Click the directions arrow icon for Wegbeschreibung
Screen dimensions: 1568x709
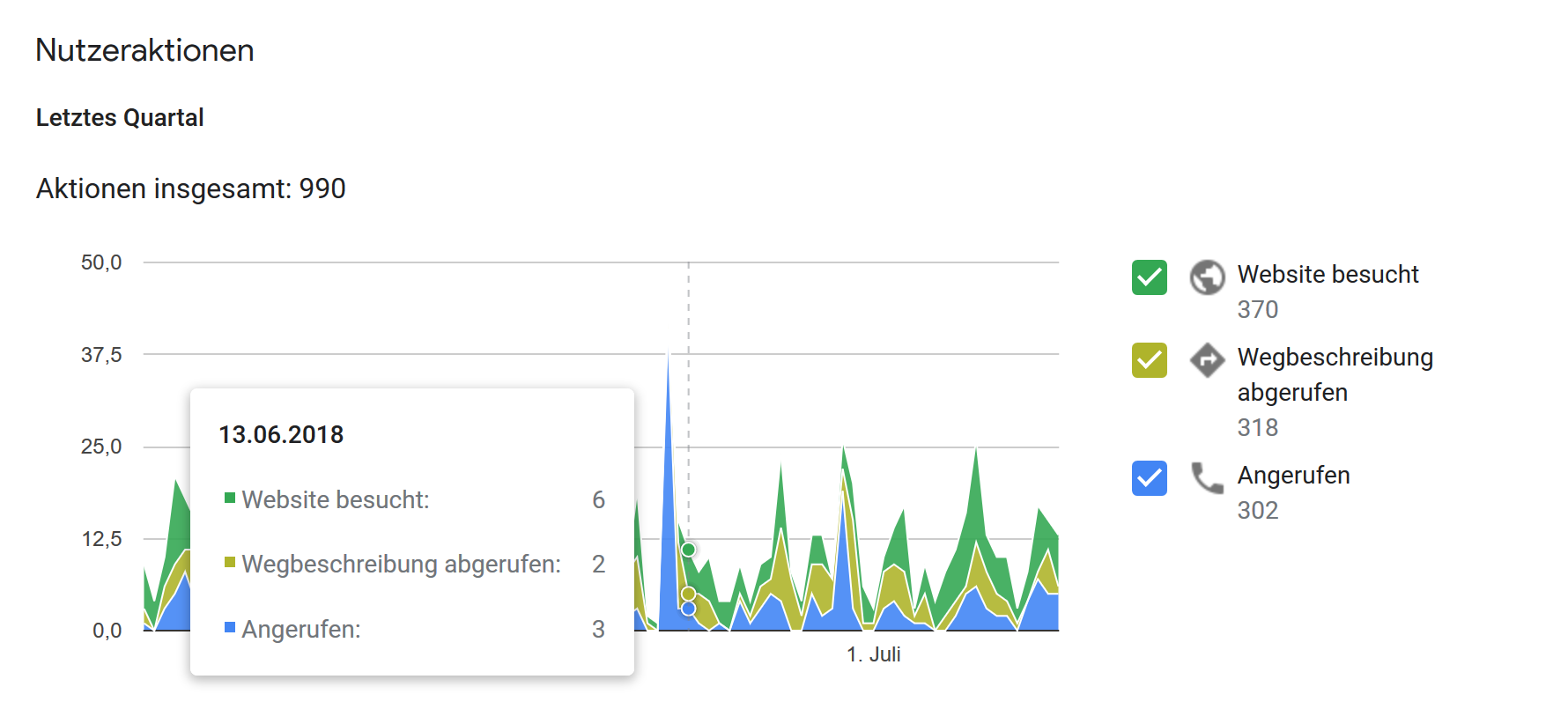click(x=1207, y=359)
